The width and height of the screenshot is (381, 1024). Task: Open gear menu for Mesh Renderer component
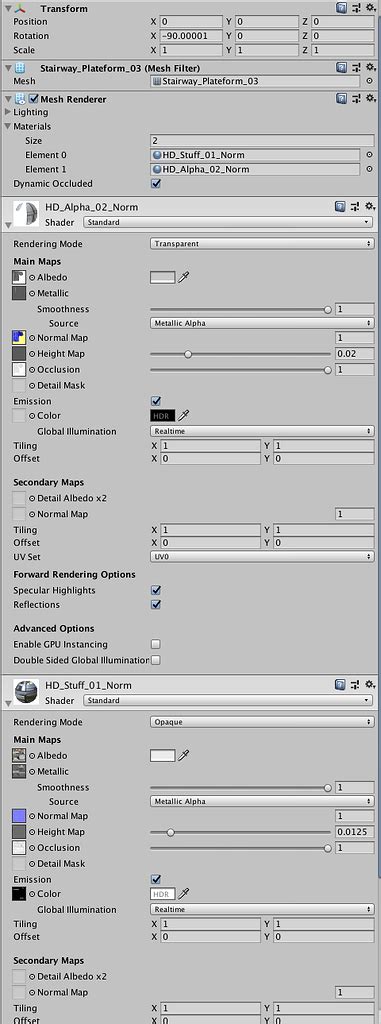coord(371,99)
